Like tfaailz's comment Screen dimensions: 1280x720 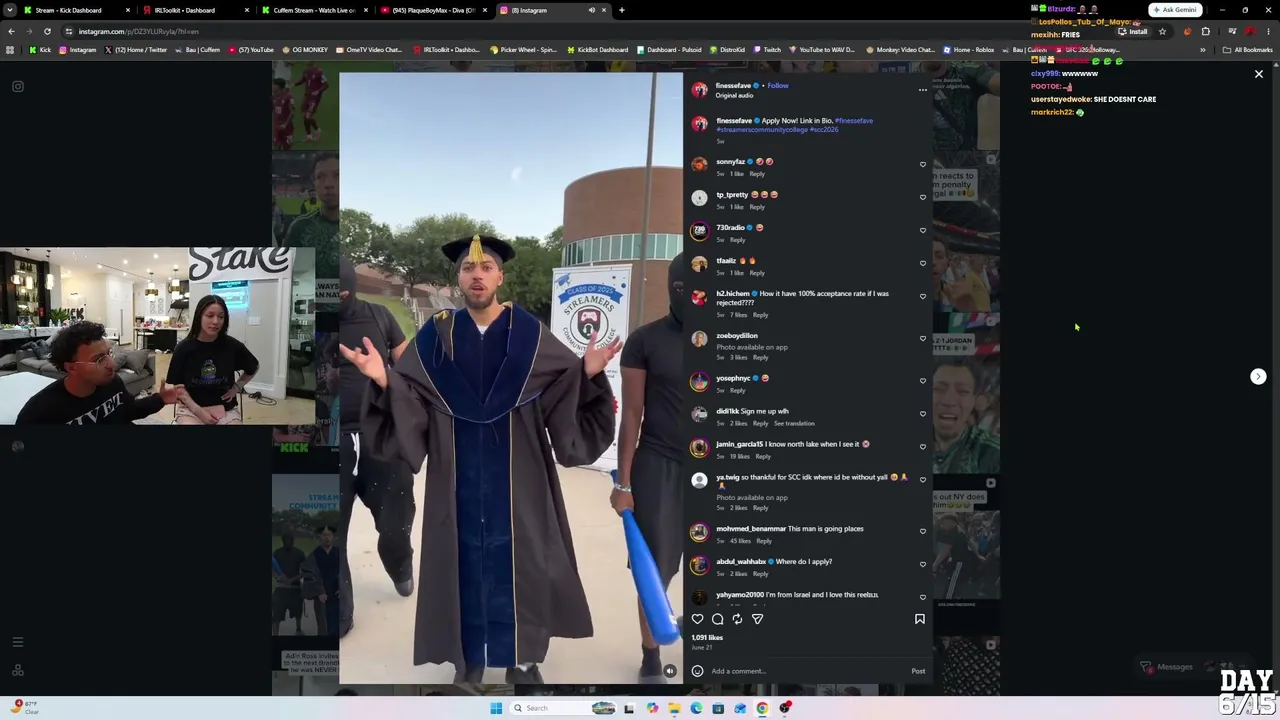click(923, 263)
